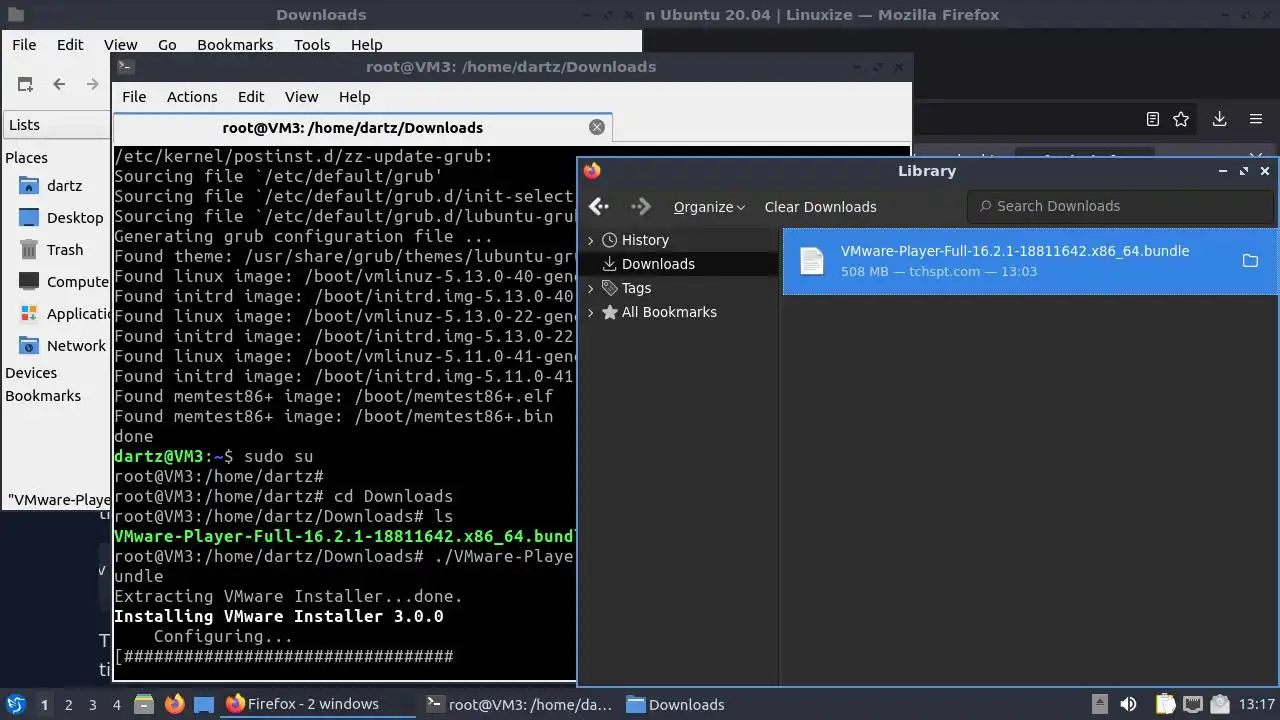Switch to root@VM3 terminal taskbar button

coord(518,704)
